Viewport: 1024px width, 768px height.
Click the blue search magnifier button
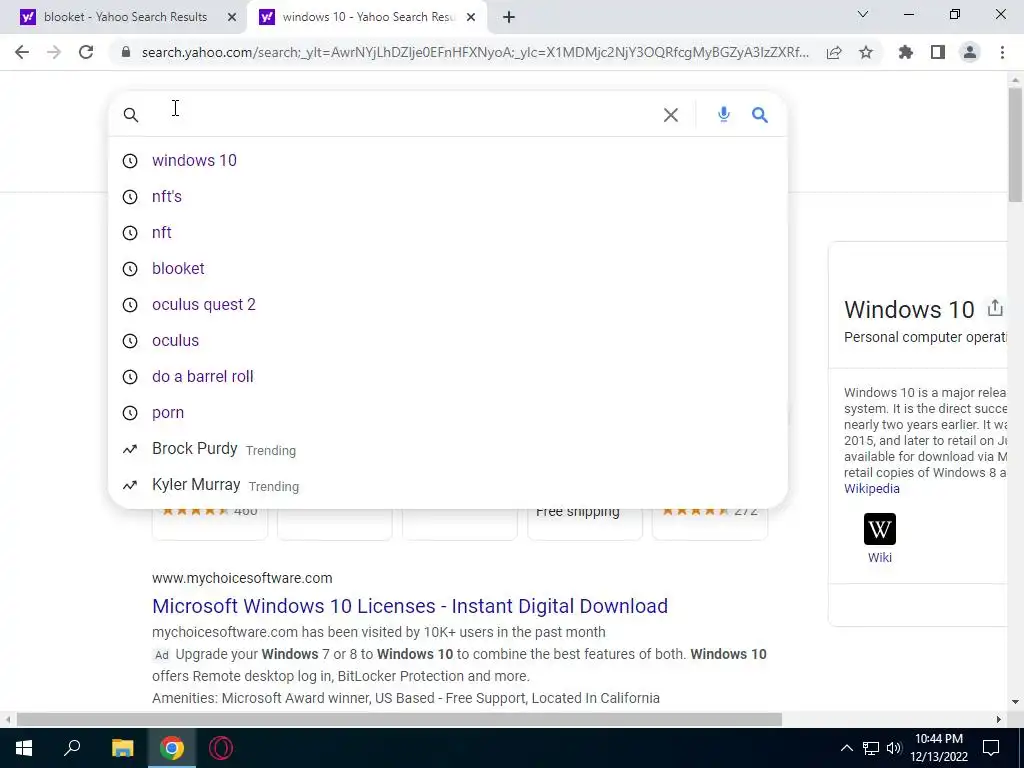[760, 115]
